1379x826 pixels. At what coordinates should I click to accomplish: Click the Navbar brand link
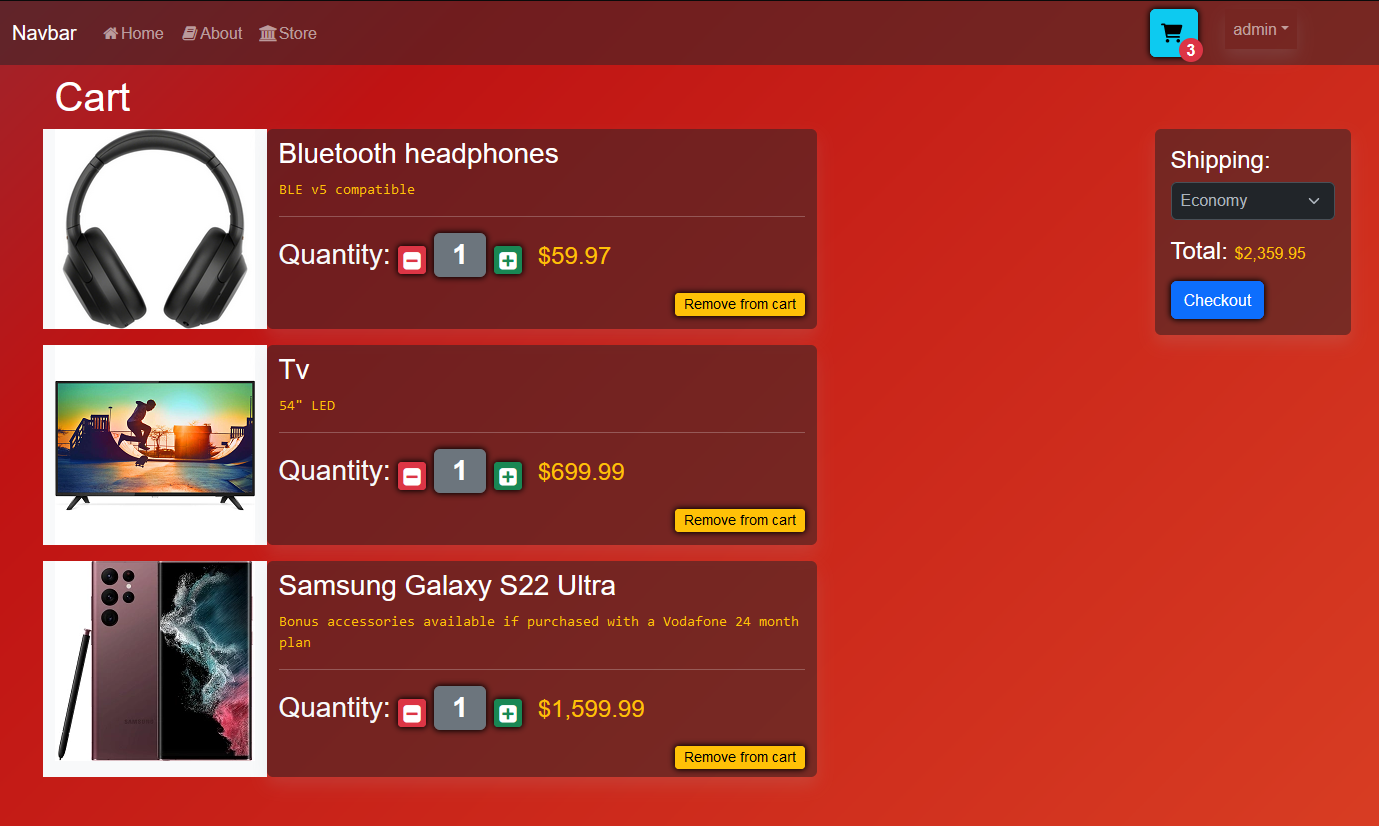pos(44,33)
